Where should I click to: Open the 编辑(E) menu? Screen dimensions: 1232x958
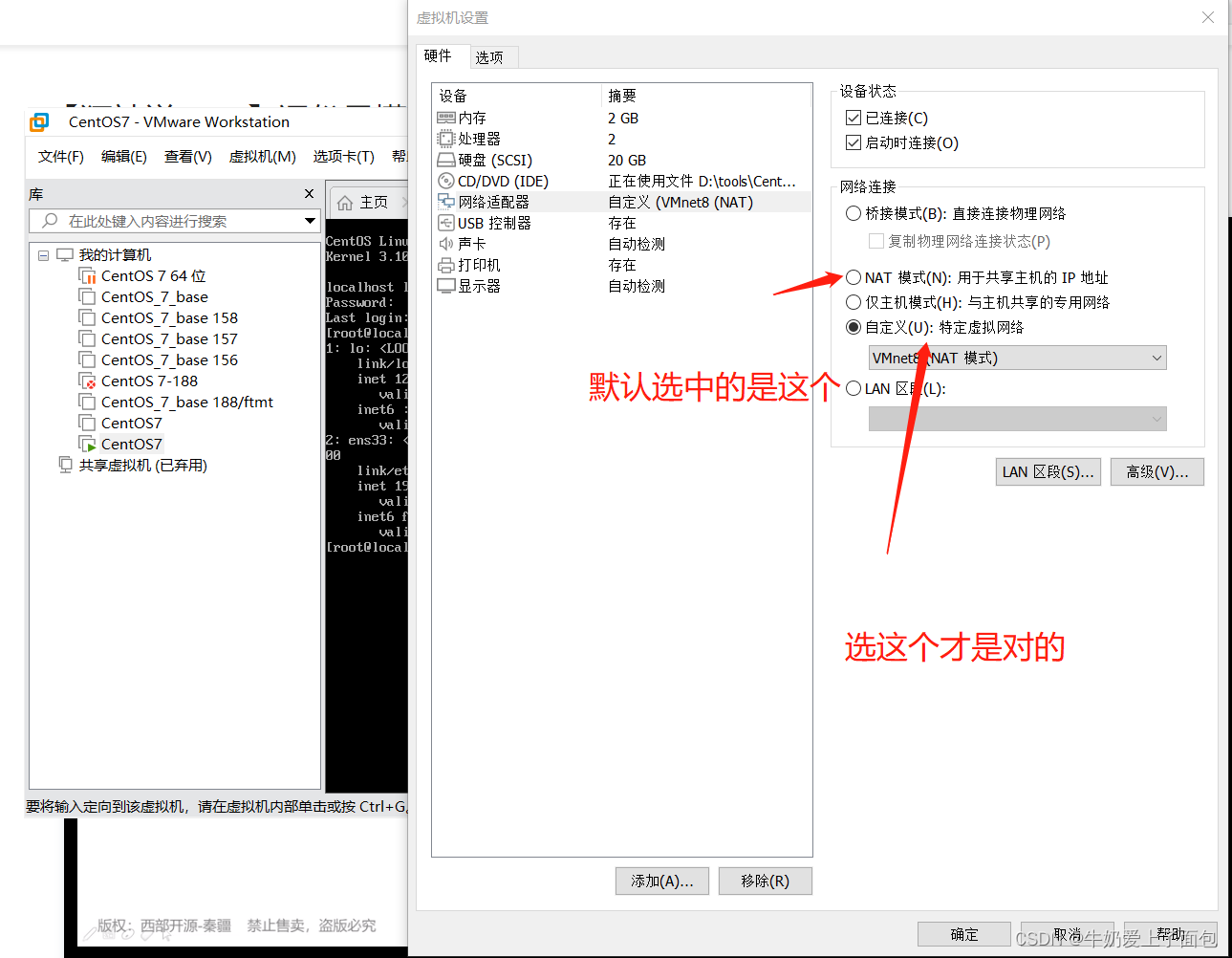(124, 157)
